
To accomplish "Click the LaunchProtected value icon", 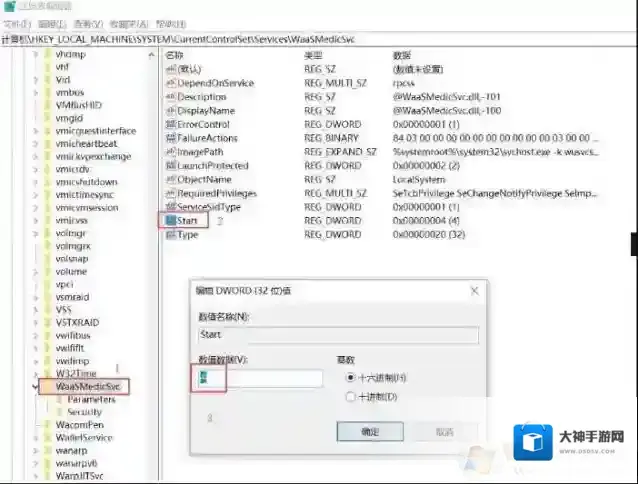I will coord(170,166).
